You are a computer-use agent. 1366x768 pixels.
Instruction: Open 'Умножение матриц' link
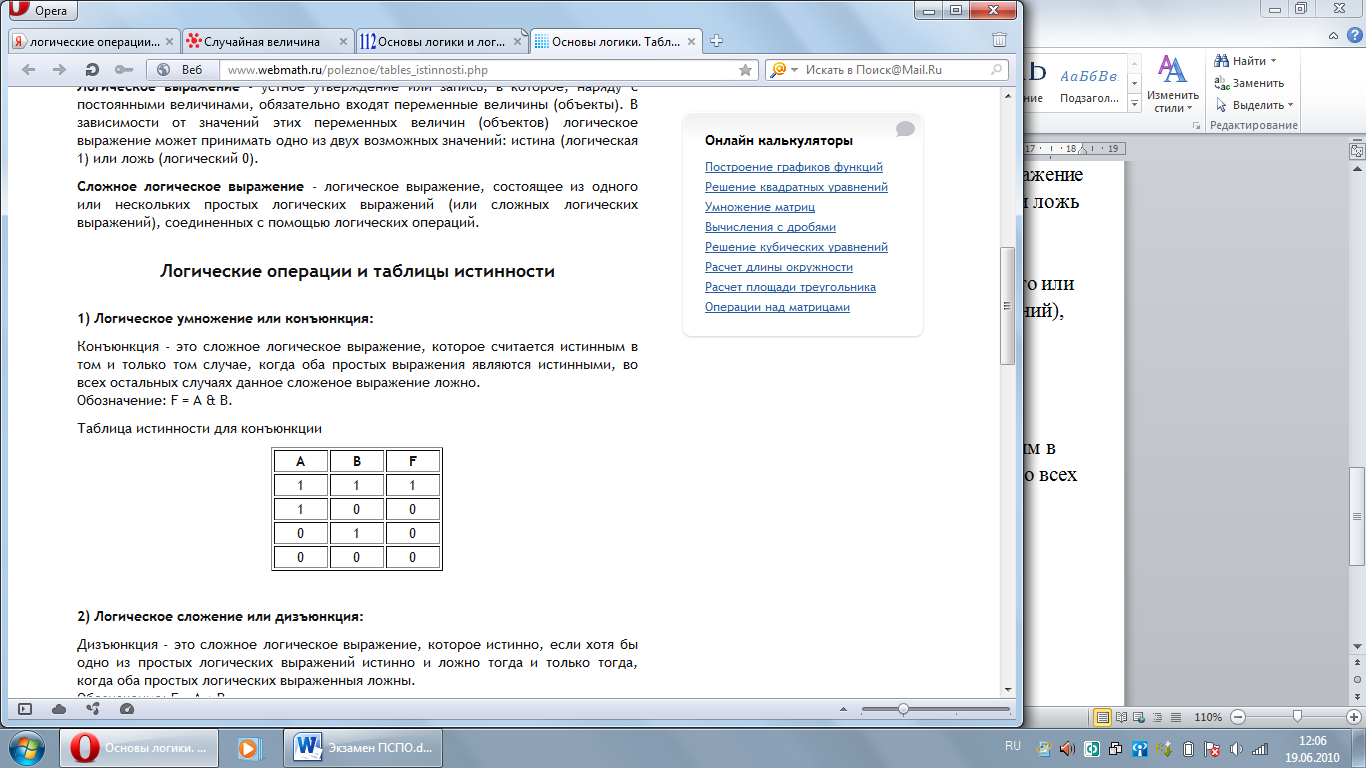click(x=760, y=207)
